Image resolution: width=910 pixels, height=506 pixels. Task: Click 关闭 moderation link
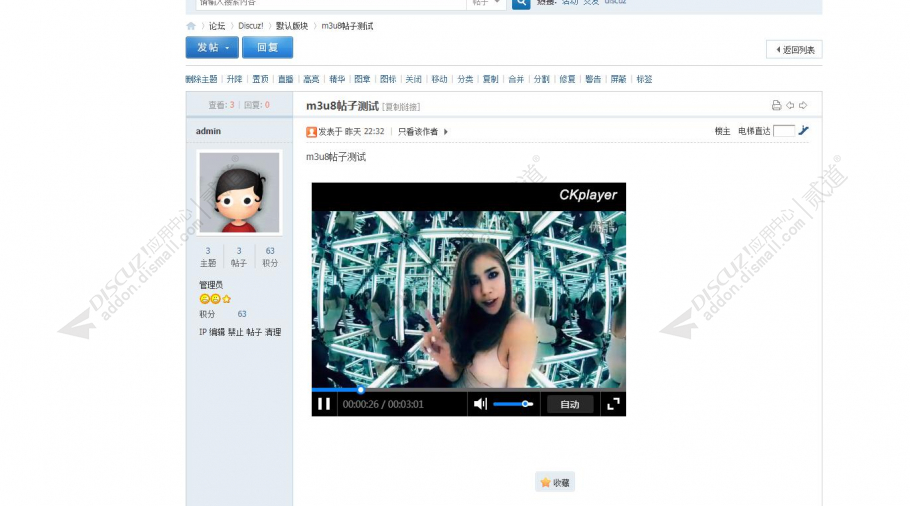(x=413, y=79)
